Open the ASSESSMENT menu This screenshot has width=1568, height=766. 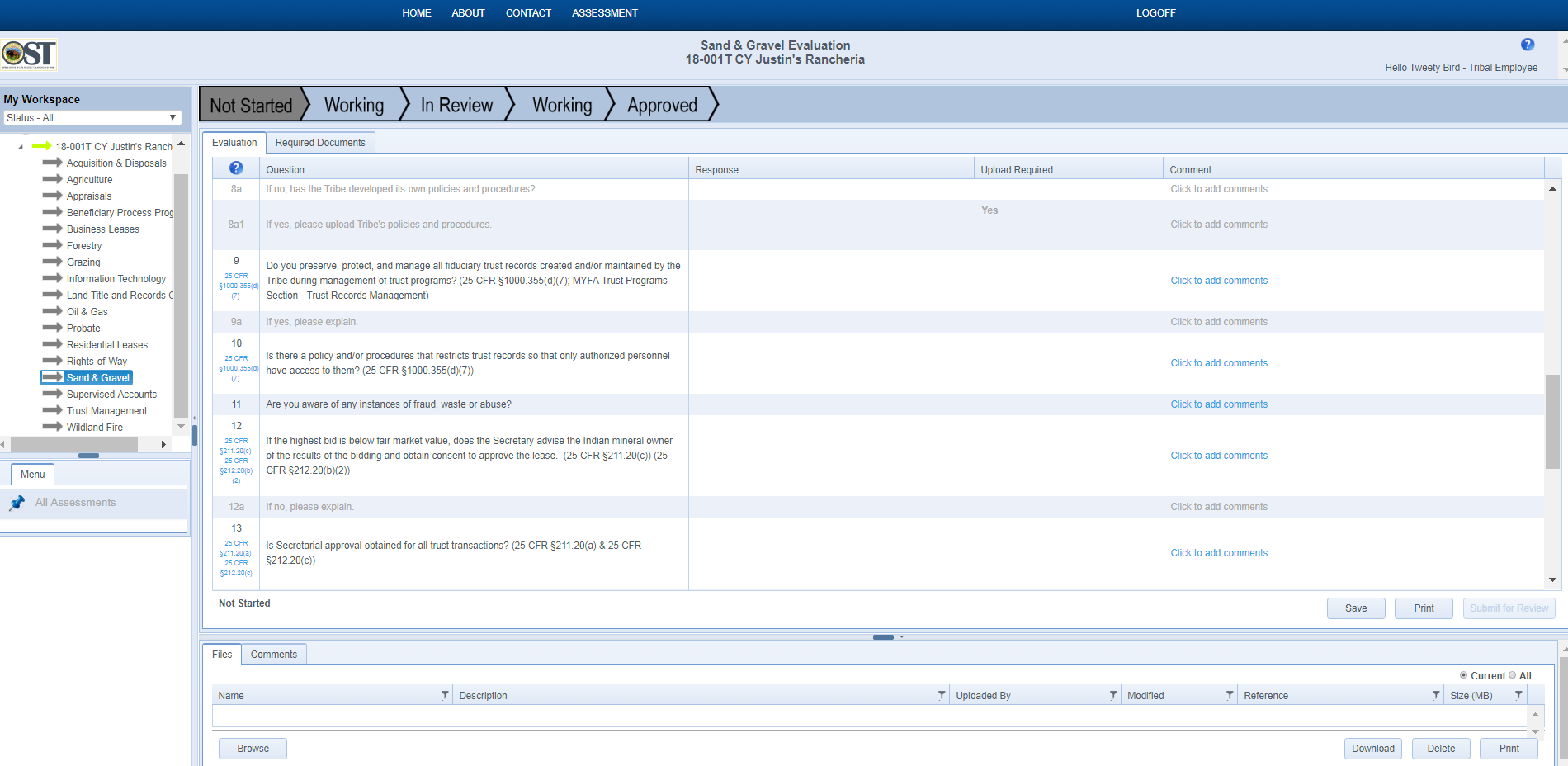coord(605,13)
